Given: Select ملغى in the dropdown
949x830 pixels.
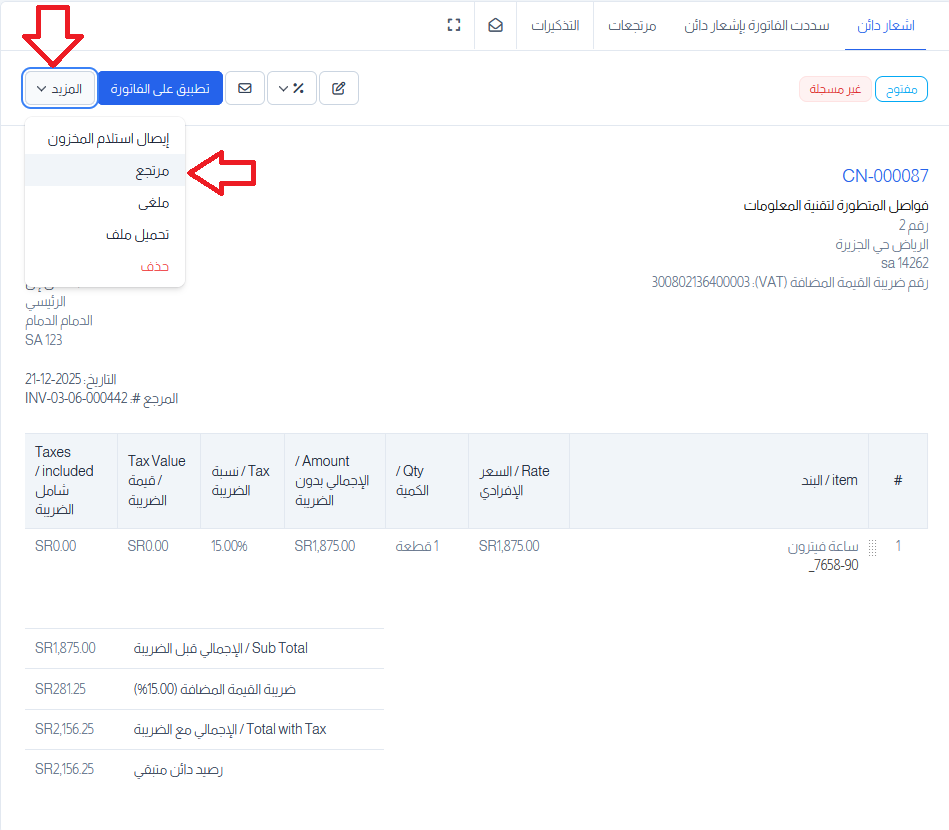Looking at the screenshot, I should click(154, 203).
